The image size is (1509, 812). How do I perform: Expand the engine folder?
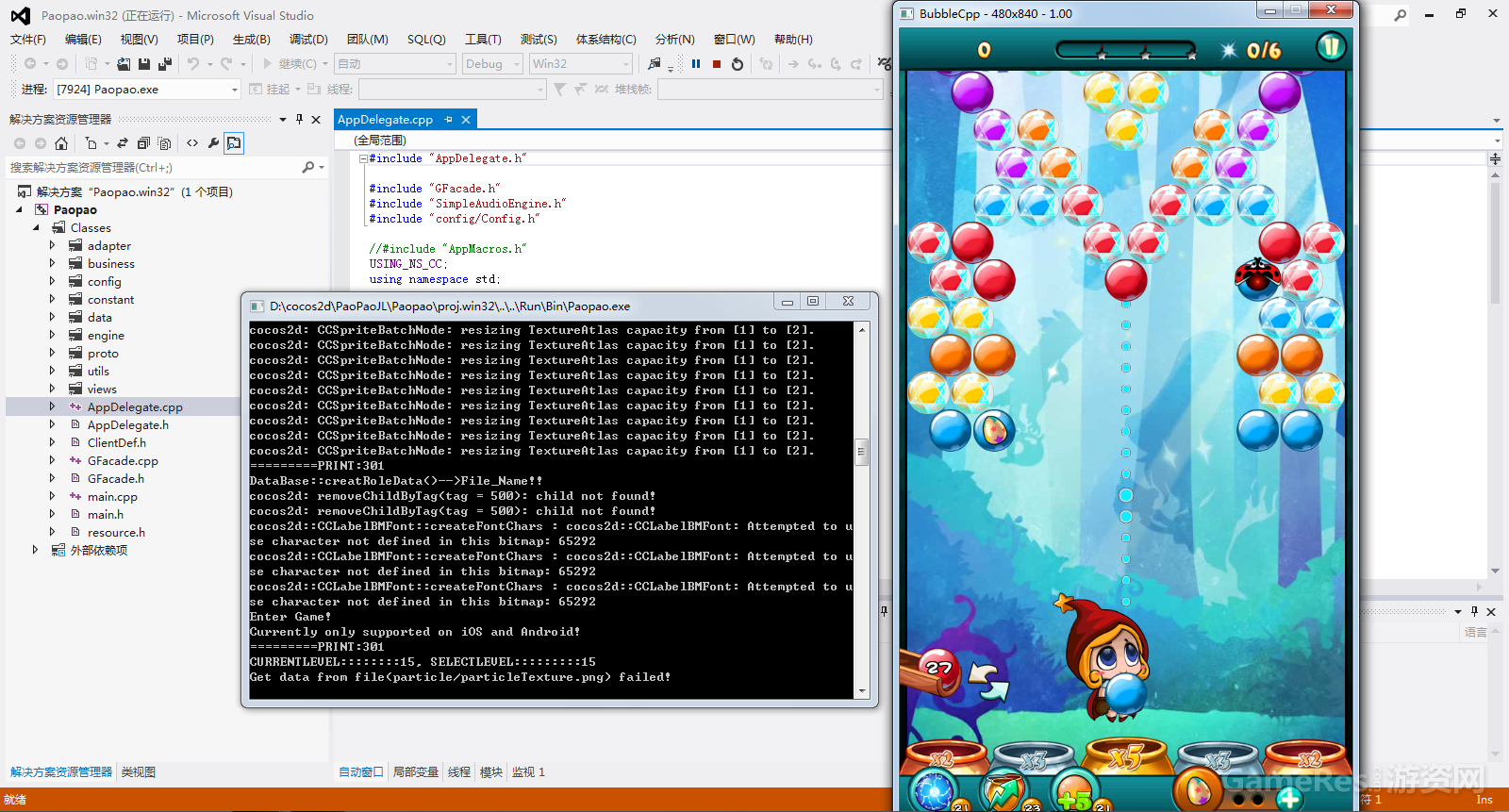52,335
